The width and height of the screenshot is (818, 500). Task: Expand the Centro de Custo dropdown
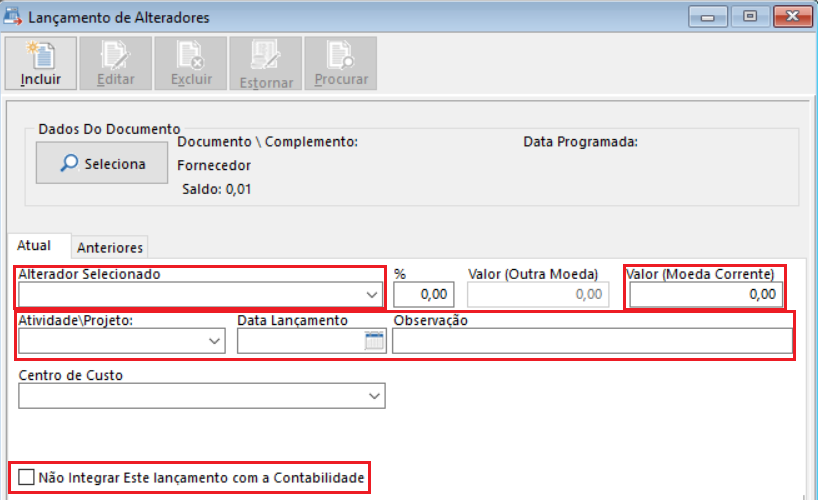click(374, 396)
